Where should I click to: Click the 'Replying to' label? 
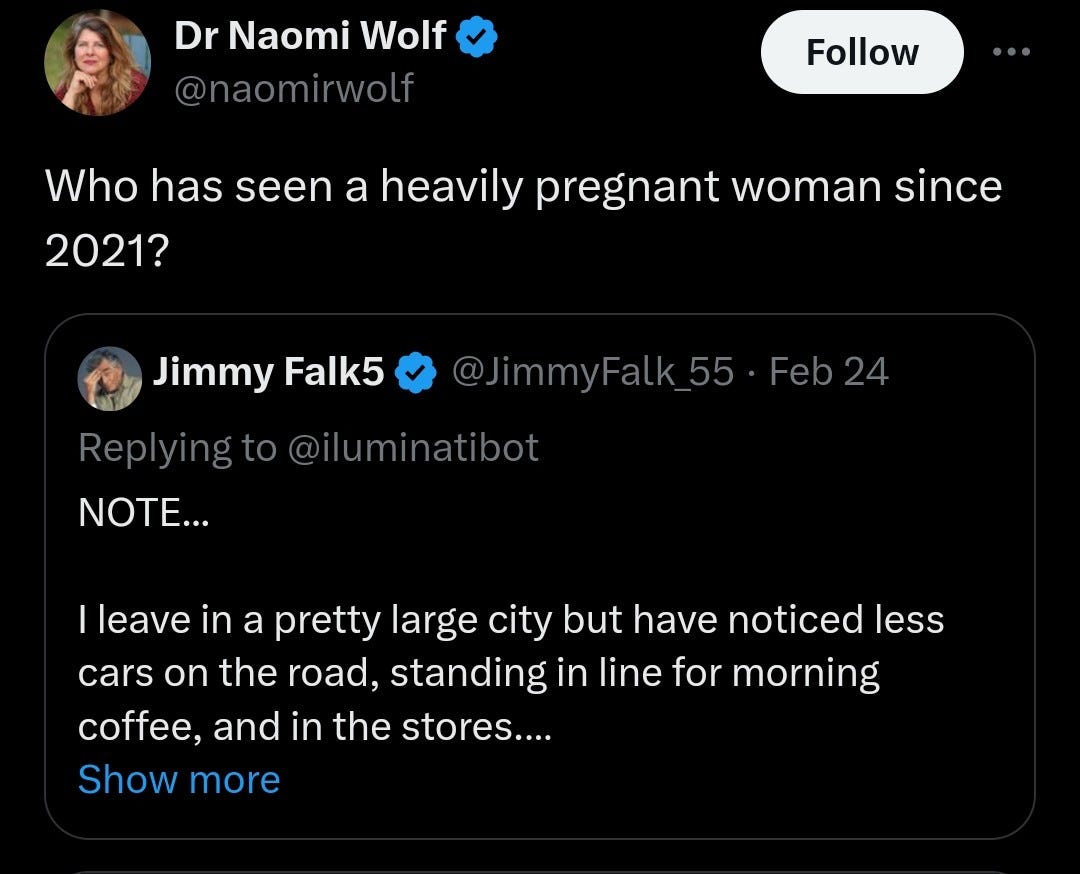[178, 448]
